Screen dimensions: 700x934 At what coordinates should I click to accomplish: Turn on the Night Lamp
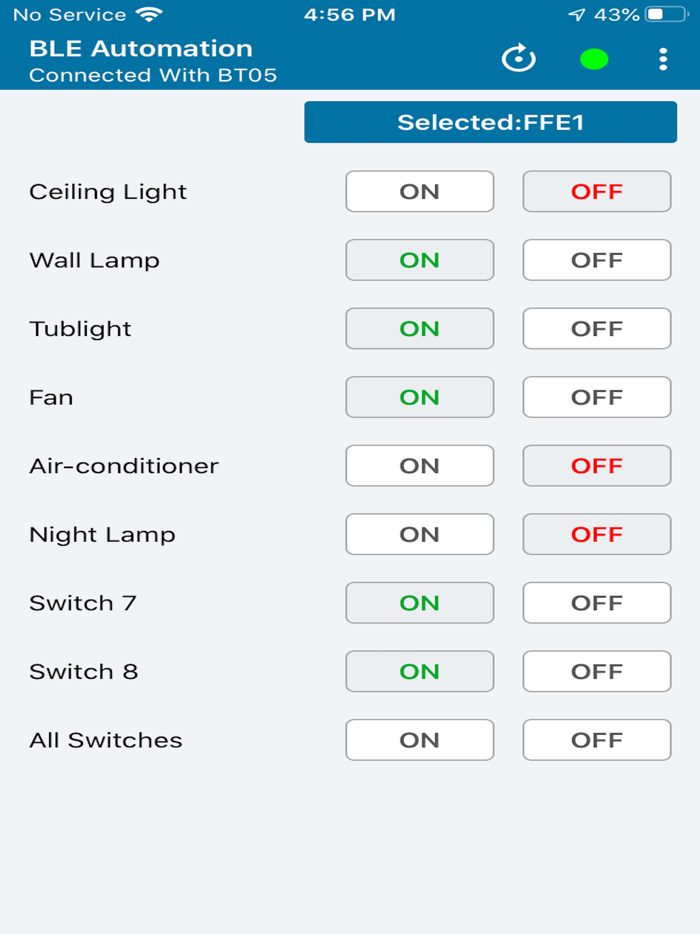pyautogui.click(x=419, y=534)
